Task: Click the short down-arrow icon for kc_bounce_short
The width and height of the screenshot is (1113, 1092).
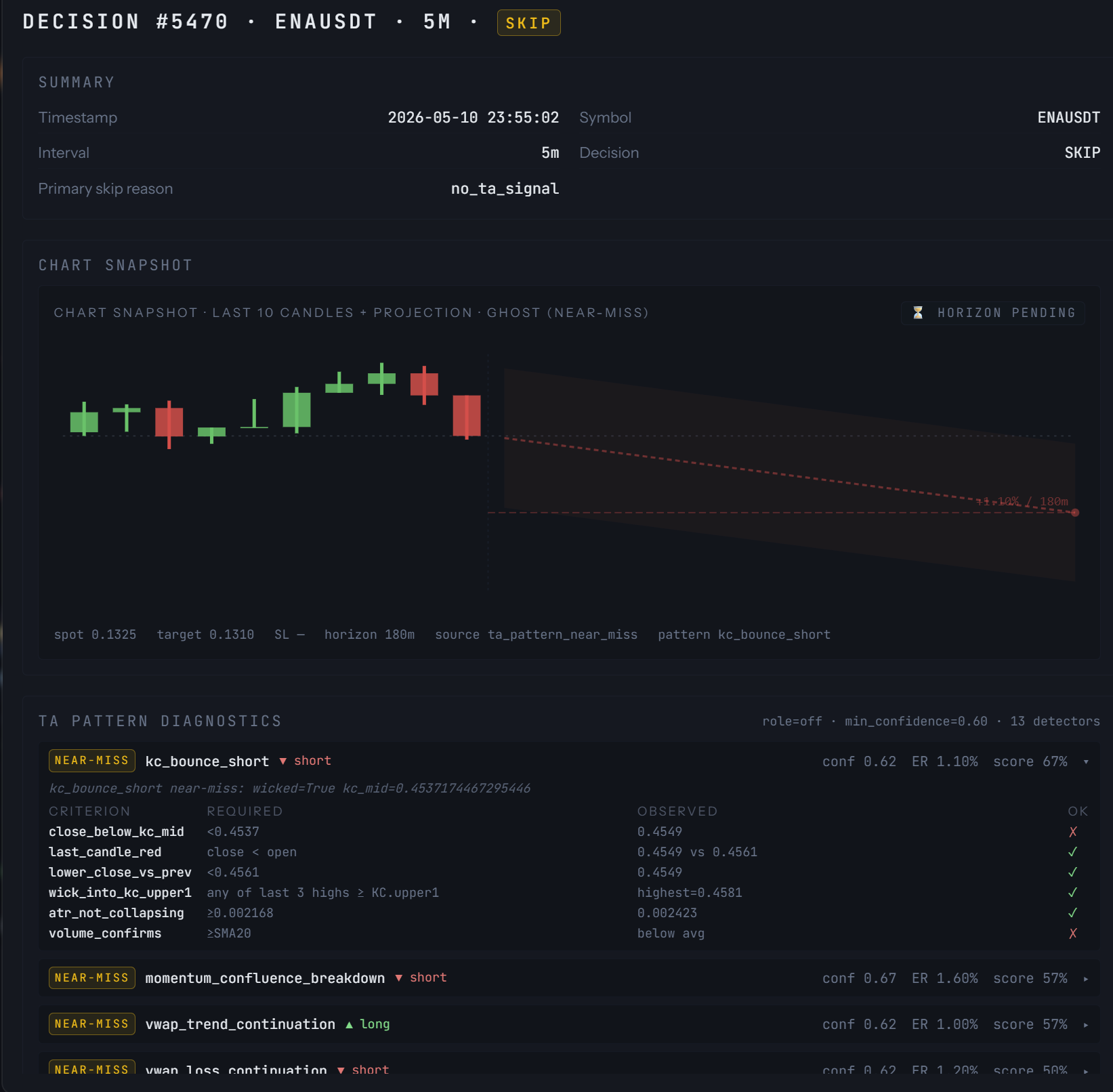Action: 283,761
